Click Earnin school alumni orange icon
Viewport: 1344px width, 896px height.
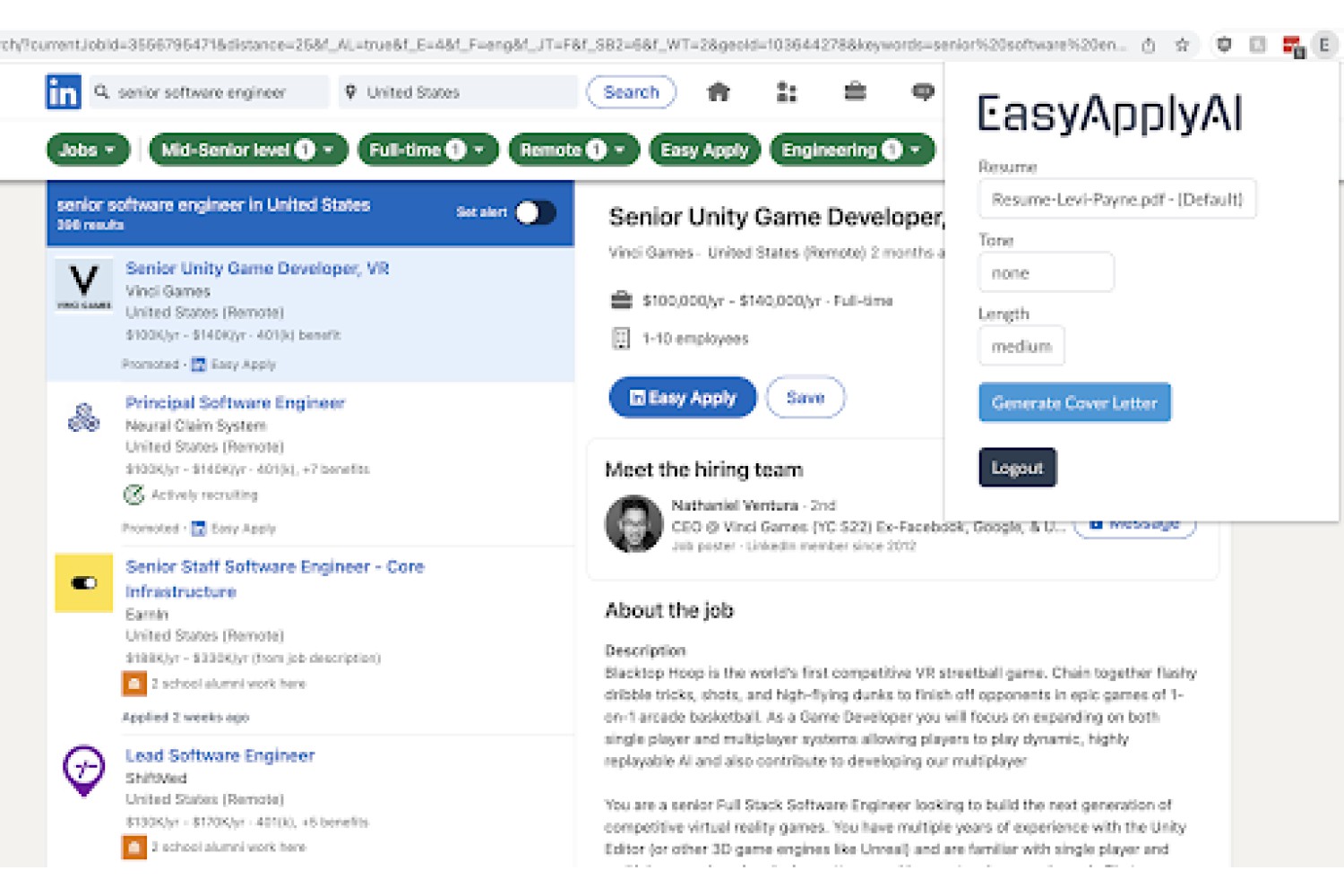tap(134, 684)
